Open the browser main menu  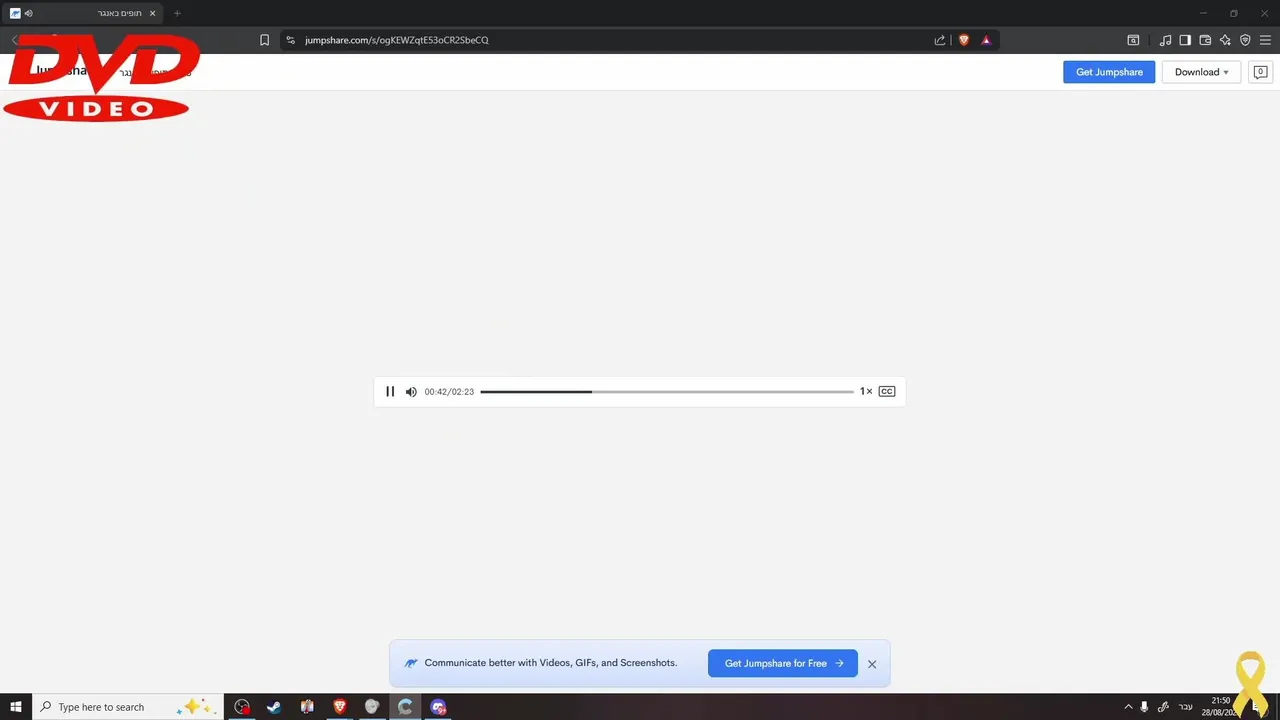[1265, 40]
